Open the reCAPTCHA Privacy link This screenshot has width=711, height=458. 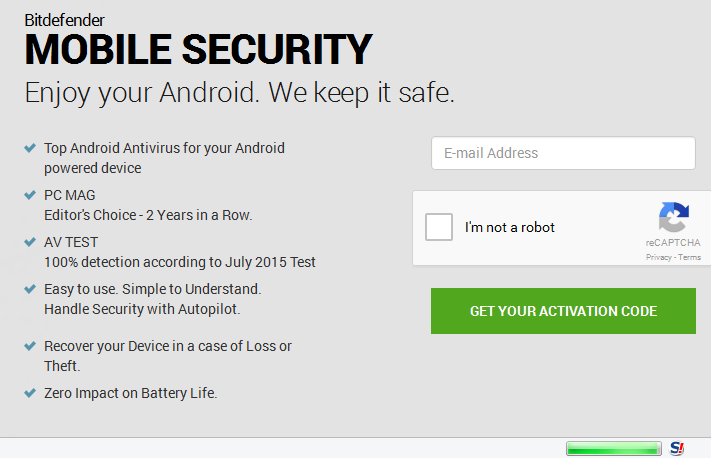click(658, 257)
